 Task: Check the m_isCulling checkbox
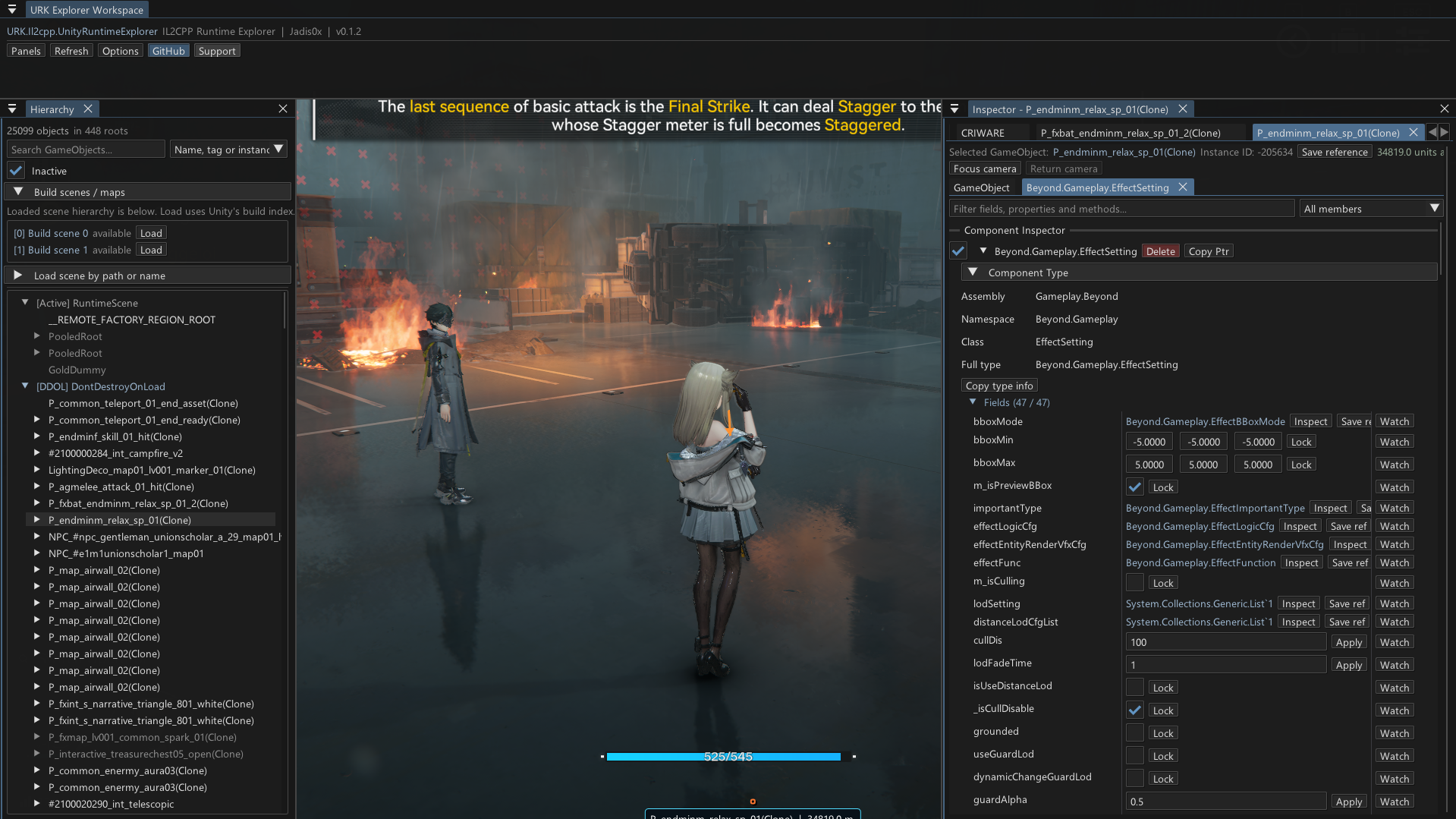click(x=1135, y=582)
